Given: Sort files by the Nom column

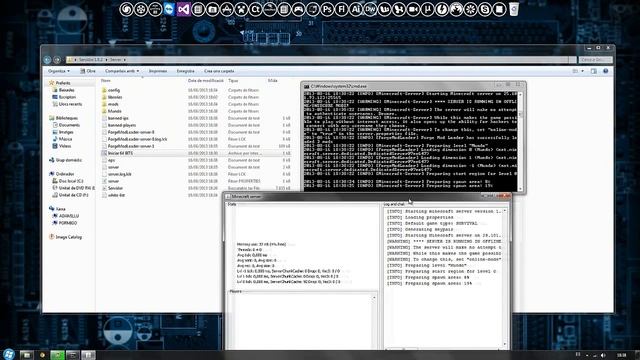Looking at the screenshot, I should (106, 81).
